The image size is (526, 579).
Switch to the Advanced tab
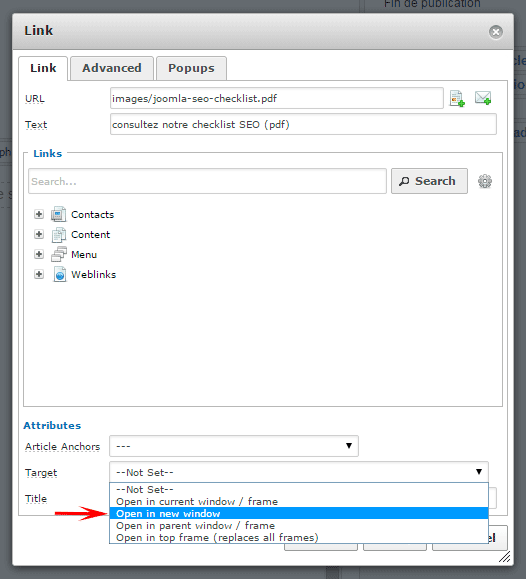point(112,68)
